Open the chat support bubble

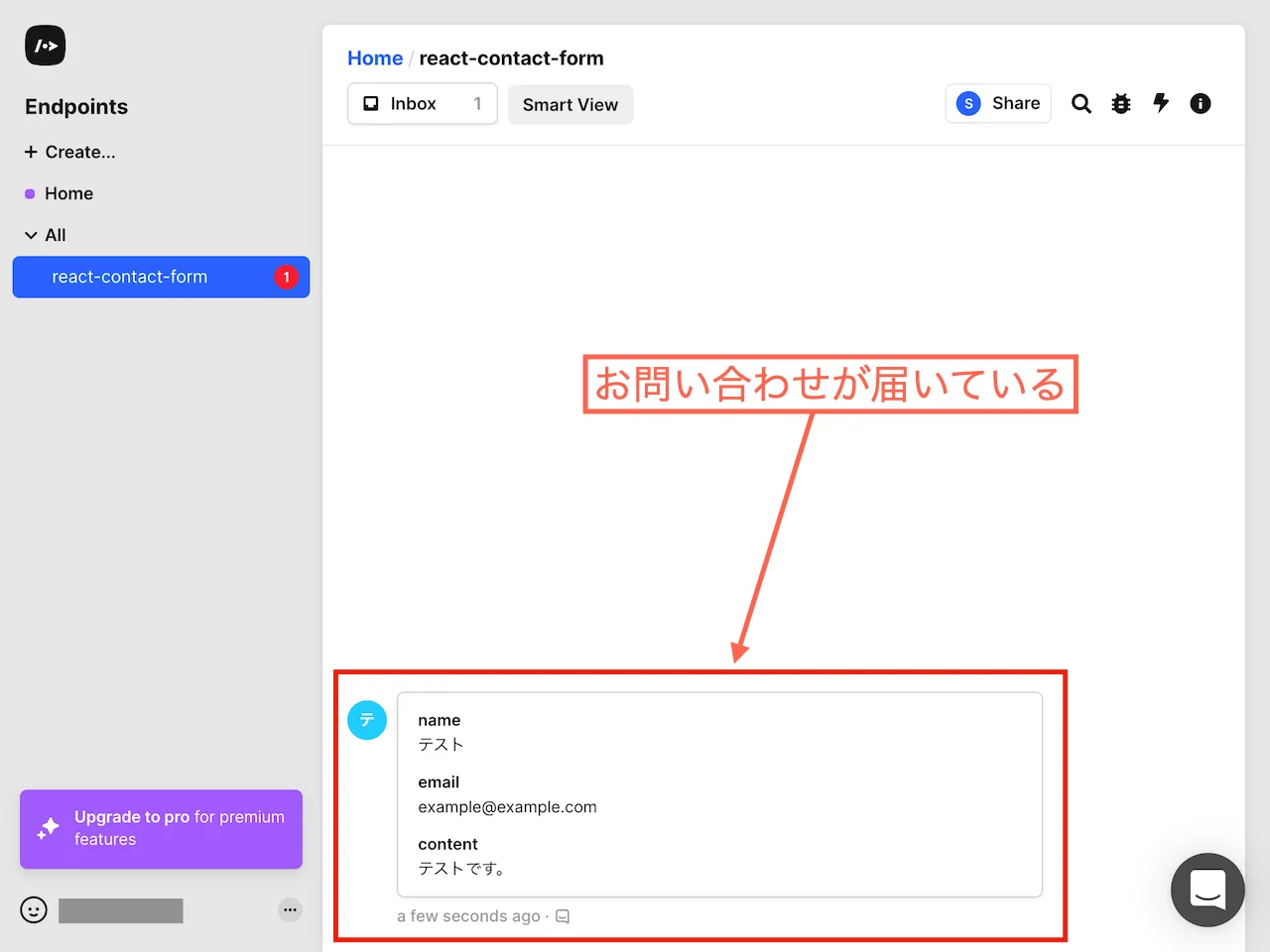tap(1207, 890)
